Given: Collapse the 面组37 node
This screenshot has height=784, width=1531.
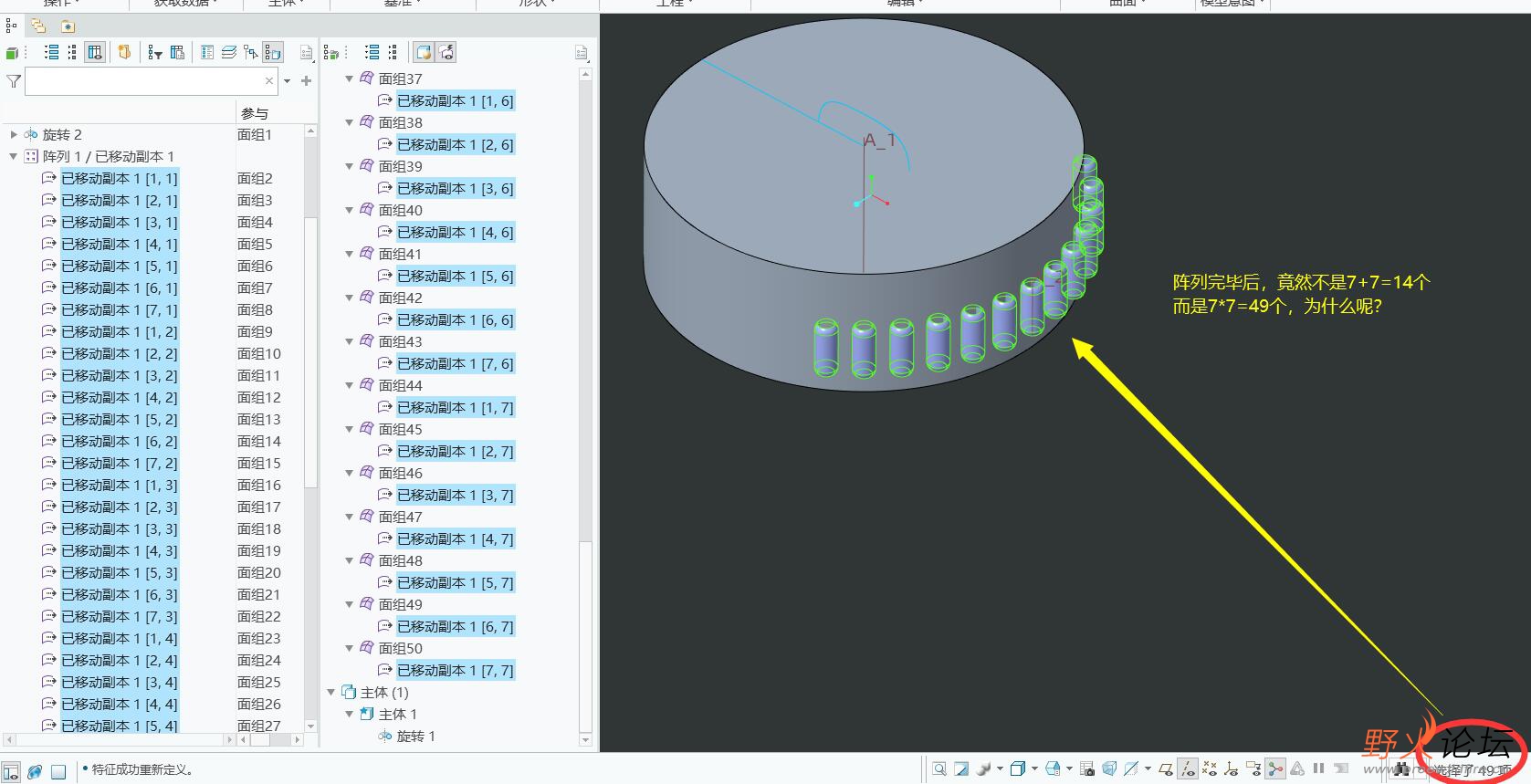Looking at the screenshot, I should click(x=349, y=78).
